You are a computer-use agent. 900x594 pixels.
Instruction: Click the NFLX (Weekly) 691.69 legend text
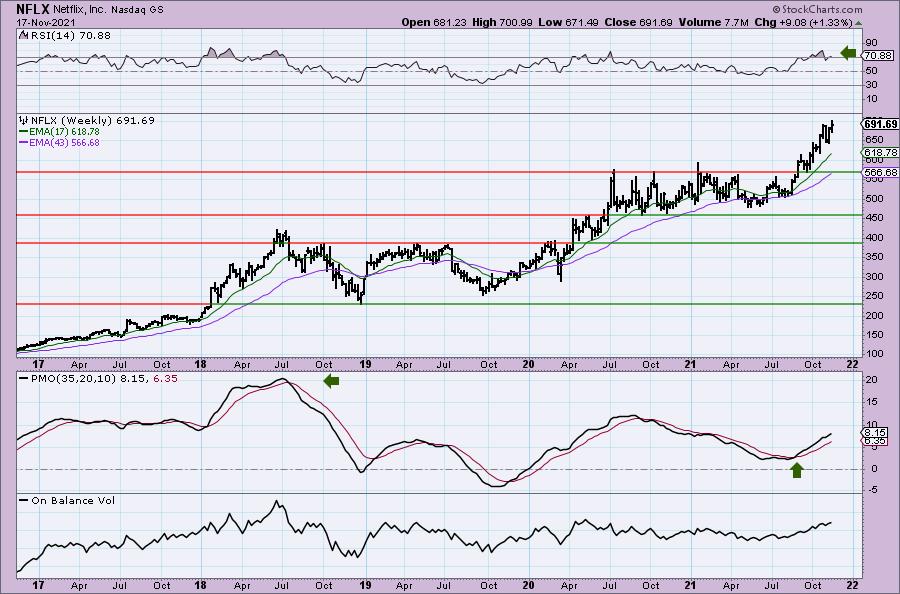[x=92, y=121]
